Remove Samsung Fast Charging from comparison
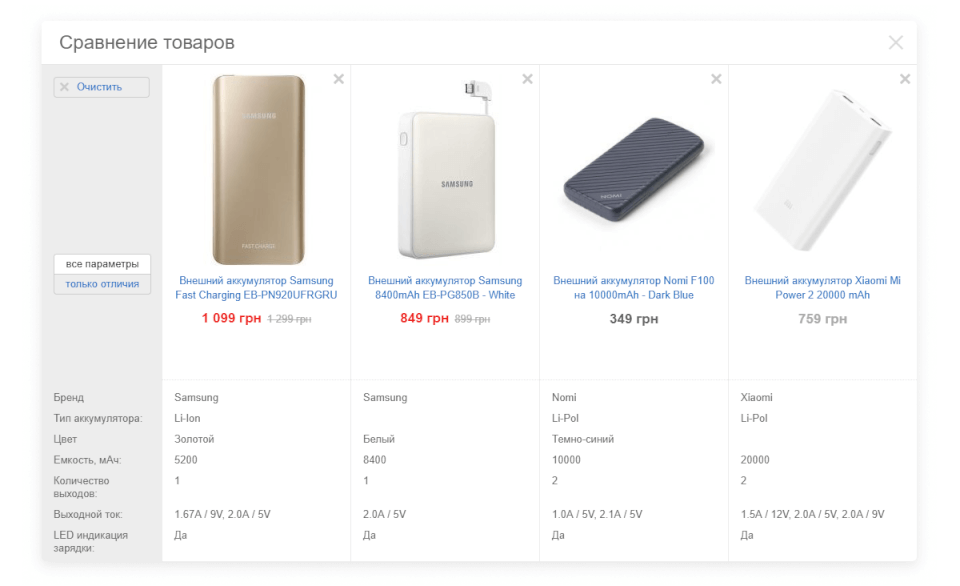The height and width of the screenshot is (586, 960). pos(338,80)
